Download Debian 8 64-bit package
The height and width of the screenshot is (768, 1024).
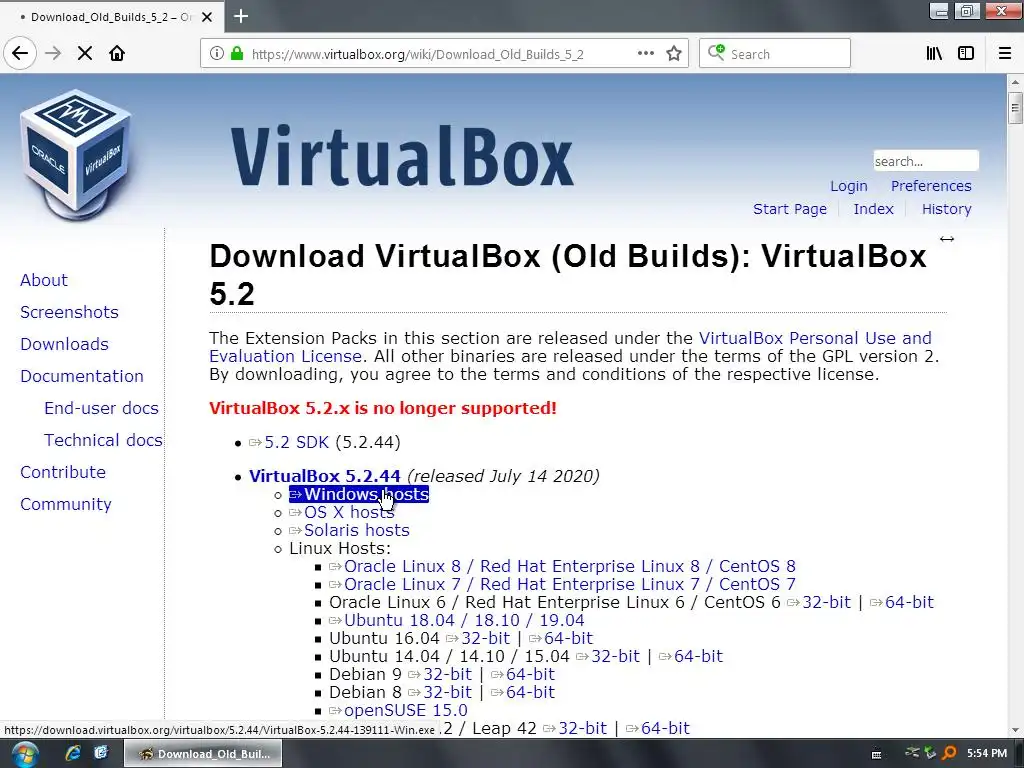point(522,692)
